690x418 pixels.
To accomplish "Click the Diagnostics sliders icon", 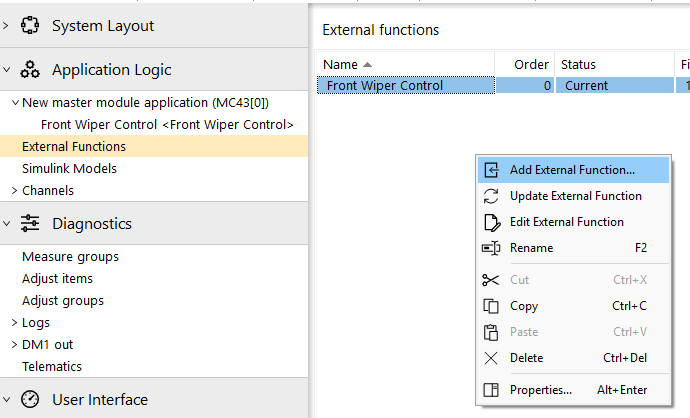I will tap(30, 224).
